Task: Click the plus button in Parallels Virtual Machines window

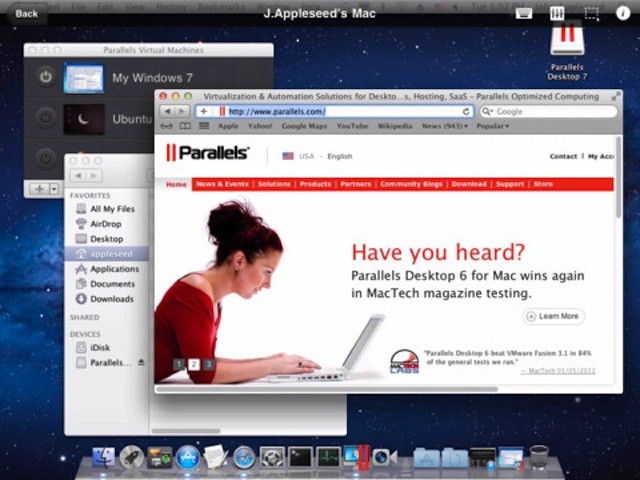Action: 40,189
